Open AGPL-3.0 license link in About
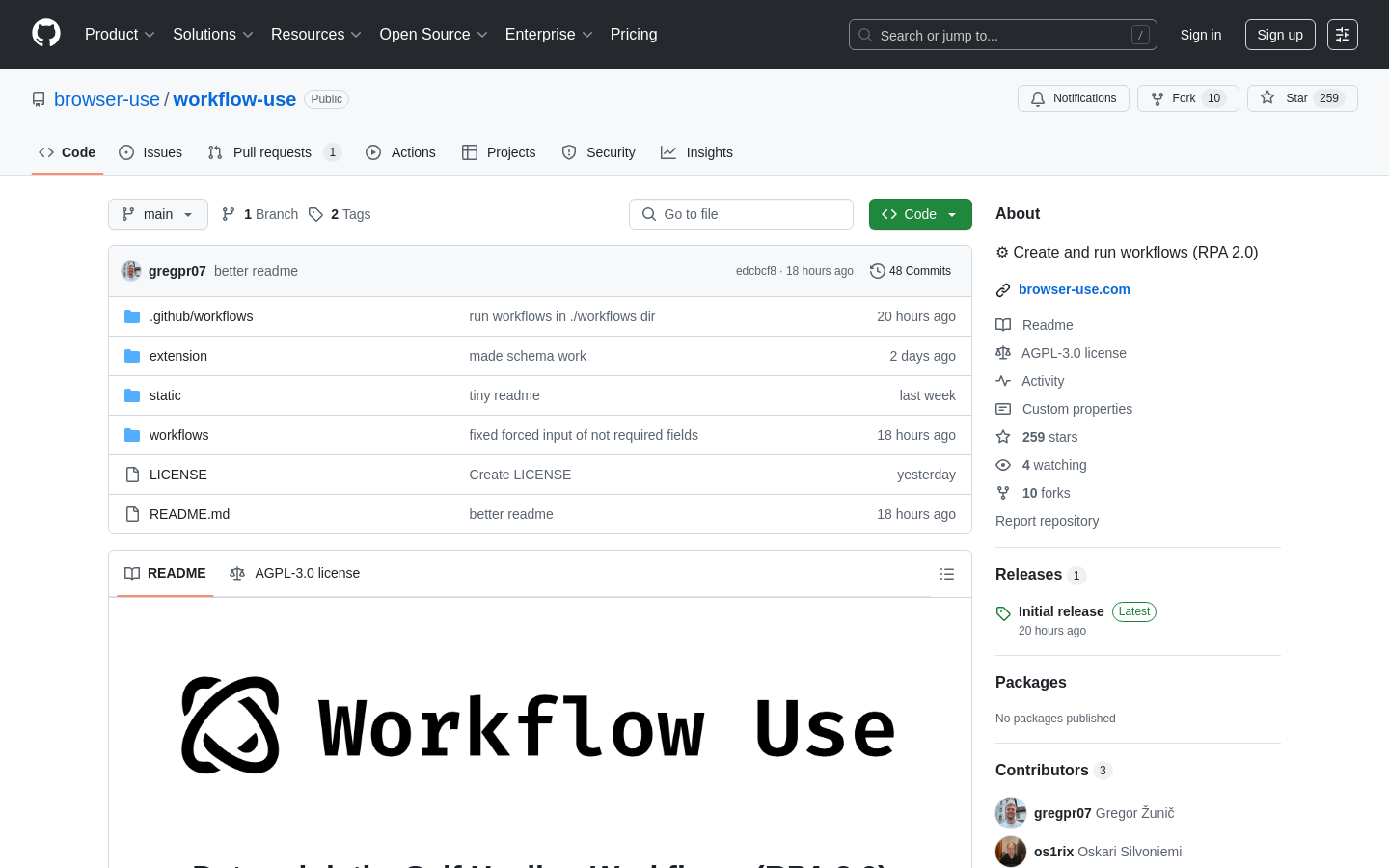The height and width of the screenshot is (868, 1389). [1061, 353]
